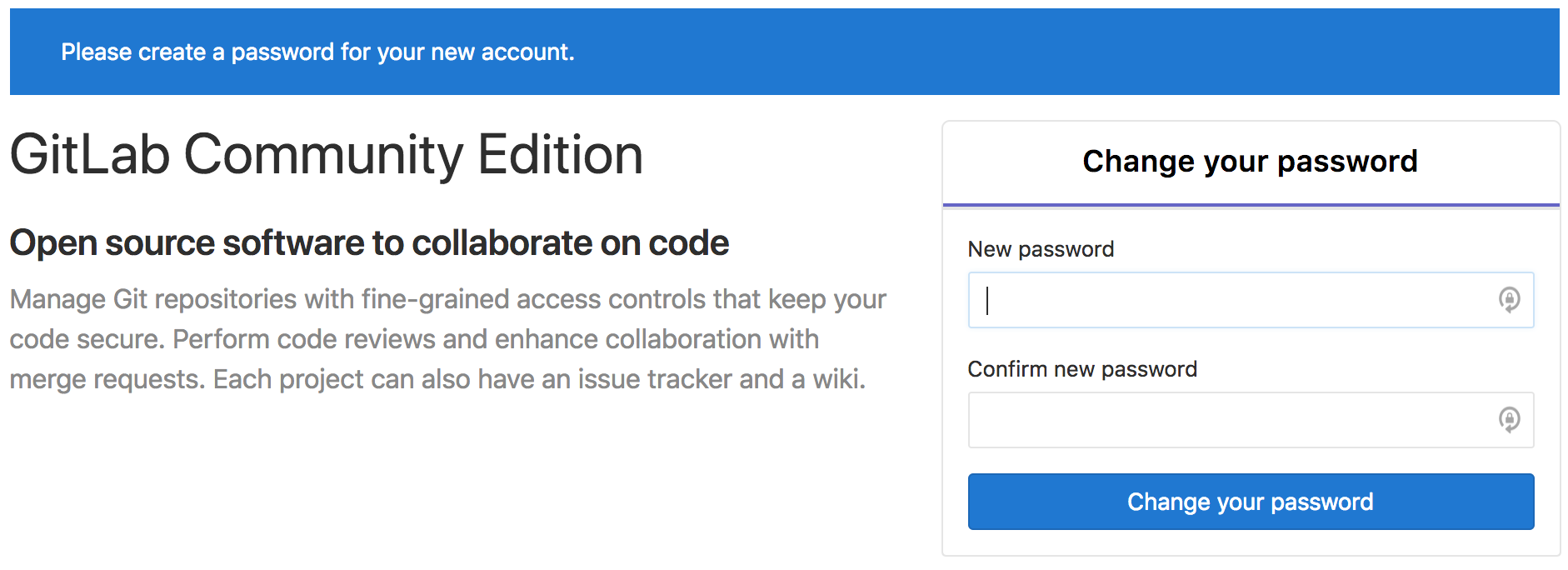Click the word 'Edition' in the main title
The height and width of the screenshot is (570, 1568).
(x=560, y=155)
